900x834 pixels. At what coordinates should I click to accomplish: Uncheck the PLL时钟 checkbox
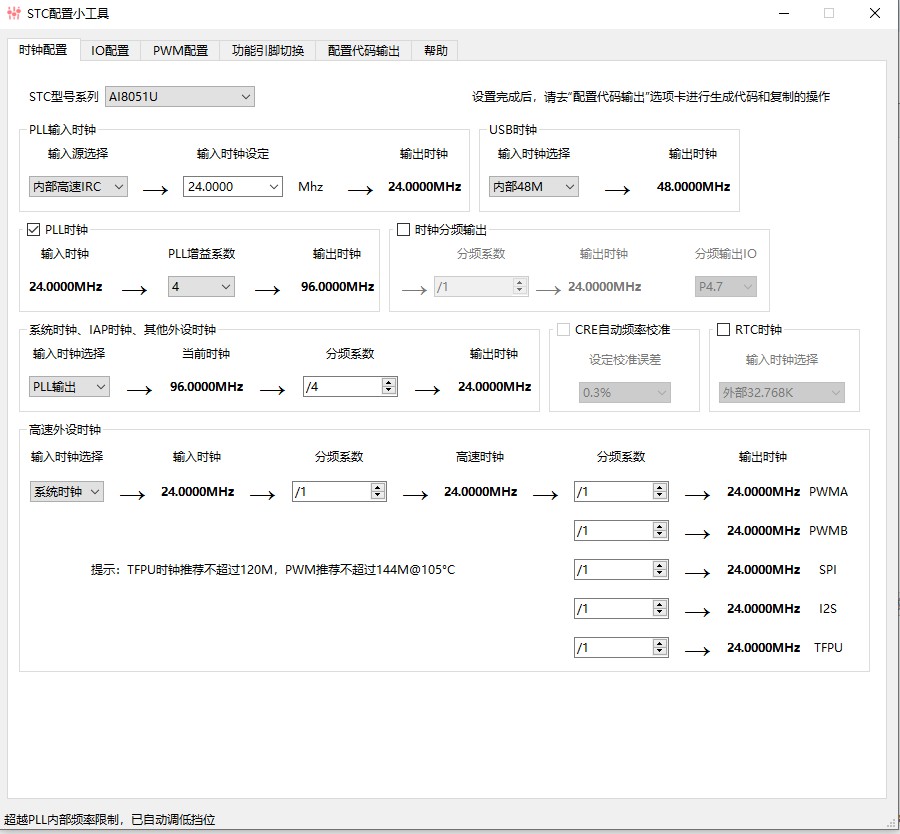[x=34, y=230]
